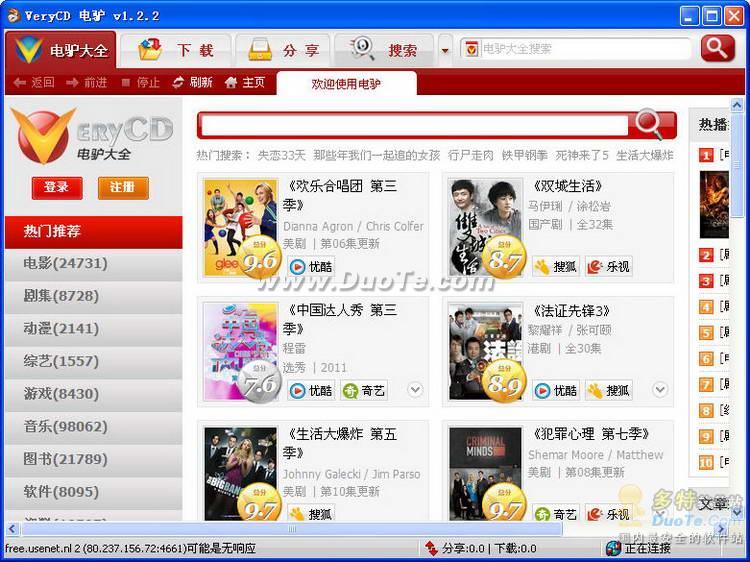Search hot keyword 失恋33天
750x562 pixels.
[x=281, y=155]
